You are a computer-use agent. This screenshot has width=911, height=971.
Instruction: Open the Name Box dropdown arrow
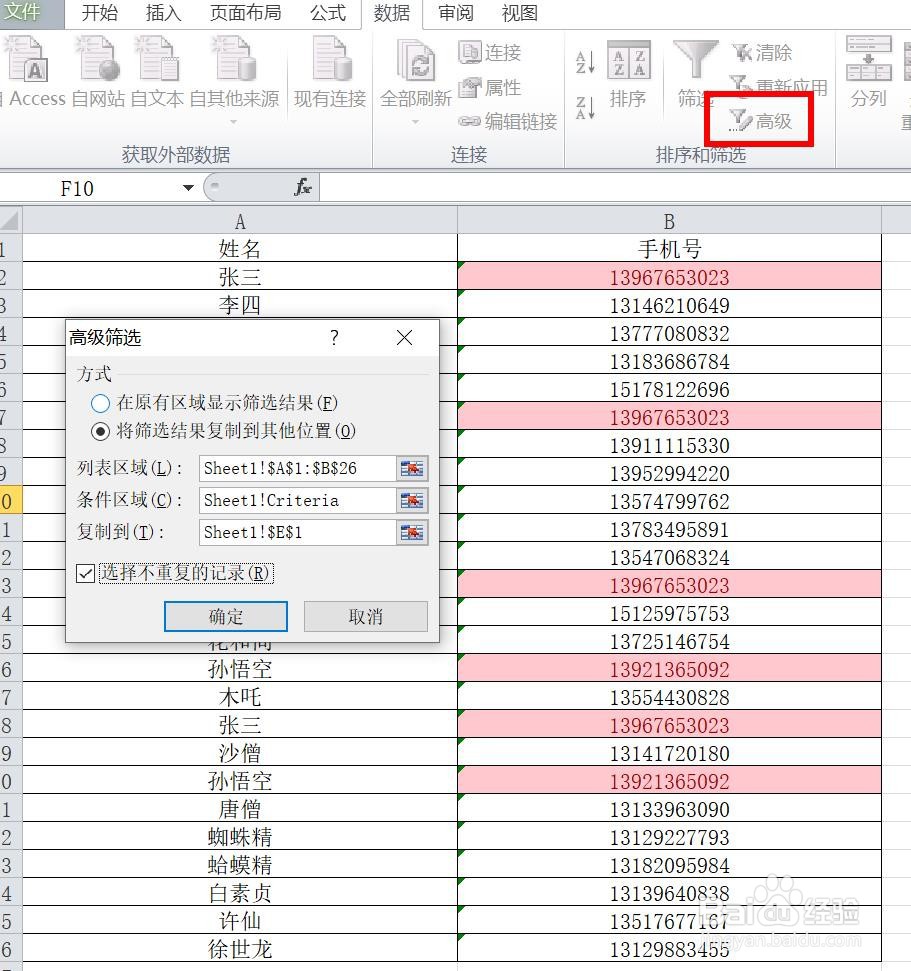189,187
